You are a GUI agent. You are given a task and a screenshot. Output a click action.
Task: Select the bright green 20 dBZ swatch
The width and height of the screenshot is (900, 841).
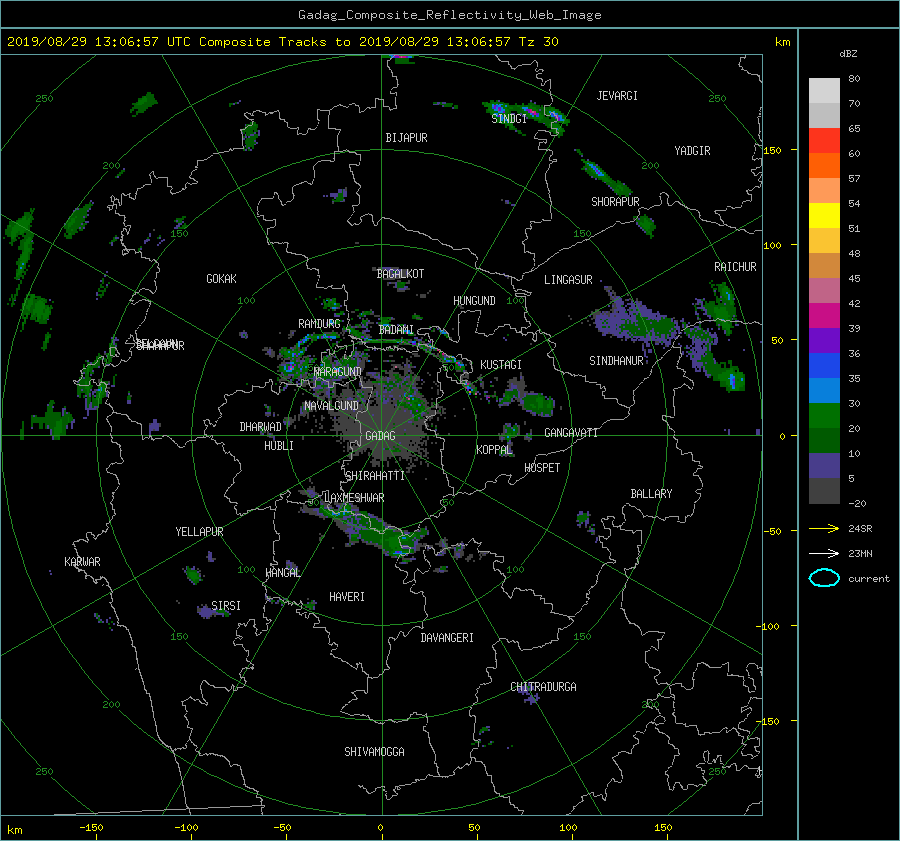click(824, 416)
